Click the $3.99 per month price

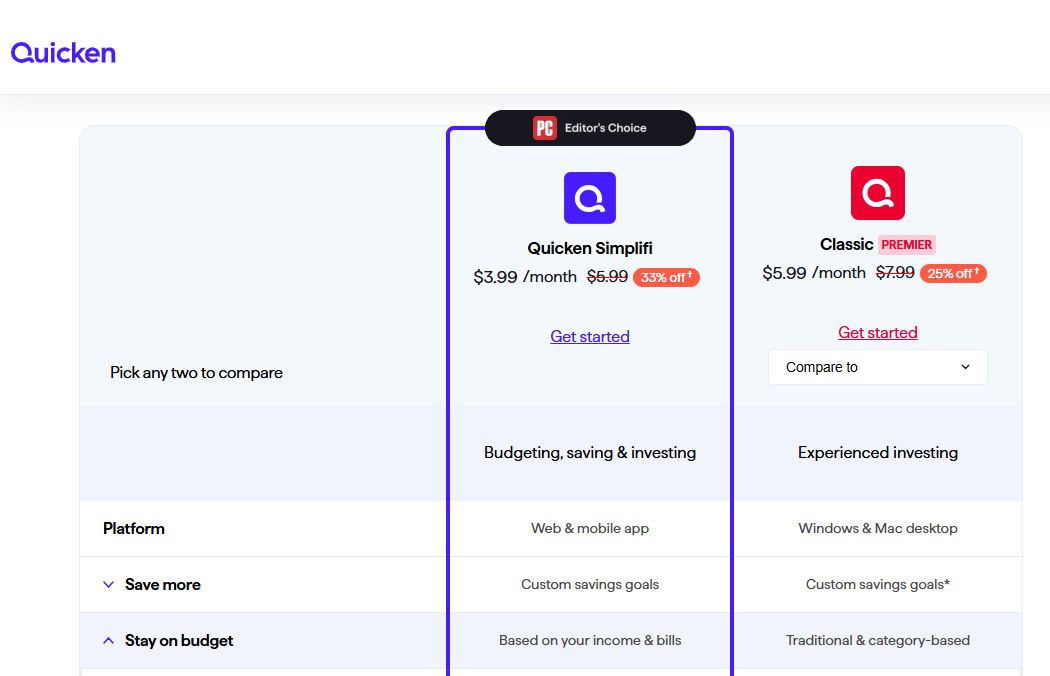(495, 277)
